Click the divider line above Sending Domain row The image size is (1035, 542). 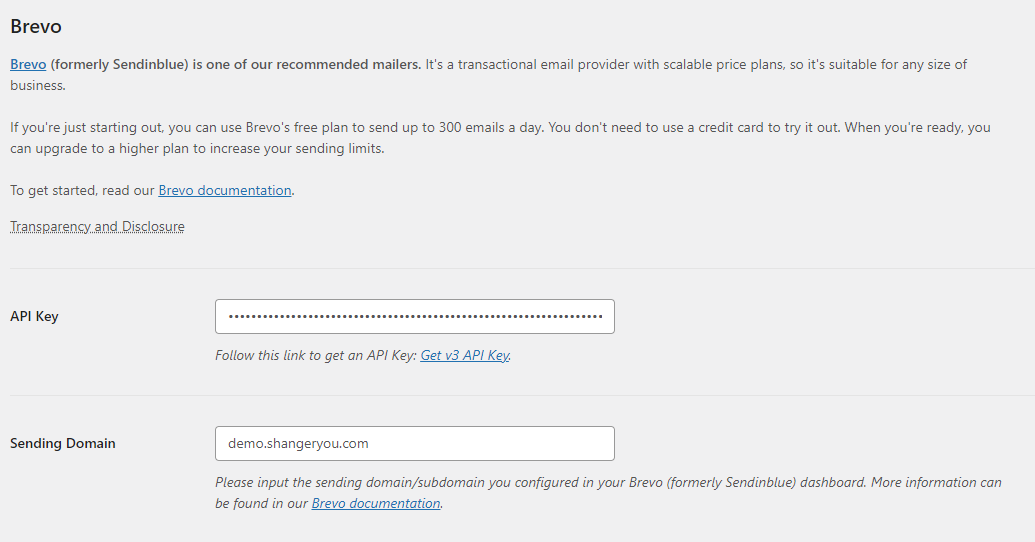point(522,395)
